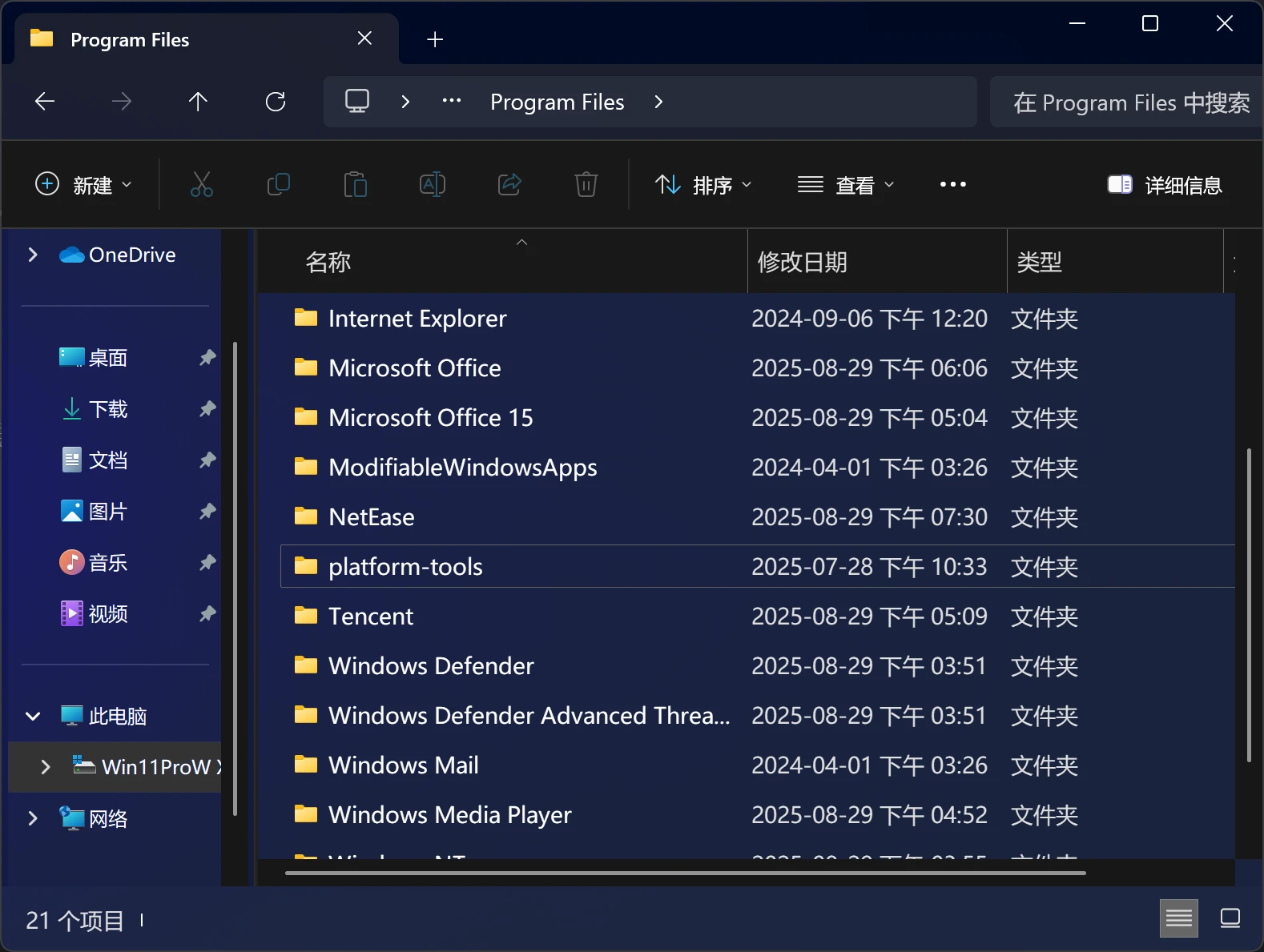
Task: Sort by Date modified (修改日期) column
Action: (x=877, y=262)
